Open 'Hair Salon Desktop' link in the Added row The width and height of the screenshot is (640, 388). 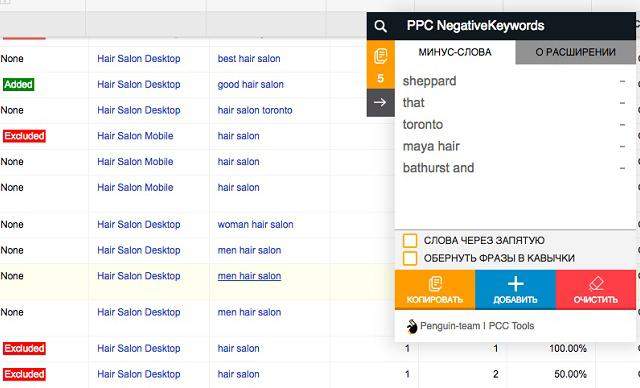click(139, 84)
